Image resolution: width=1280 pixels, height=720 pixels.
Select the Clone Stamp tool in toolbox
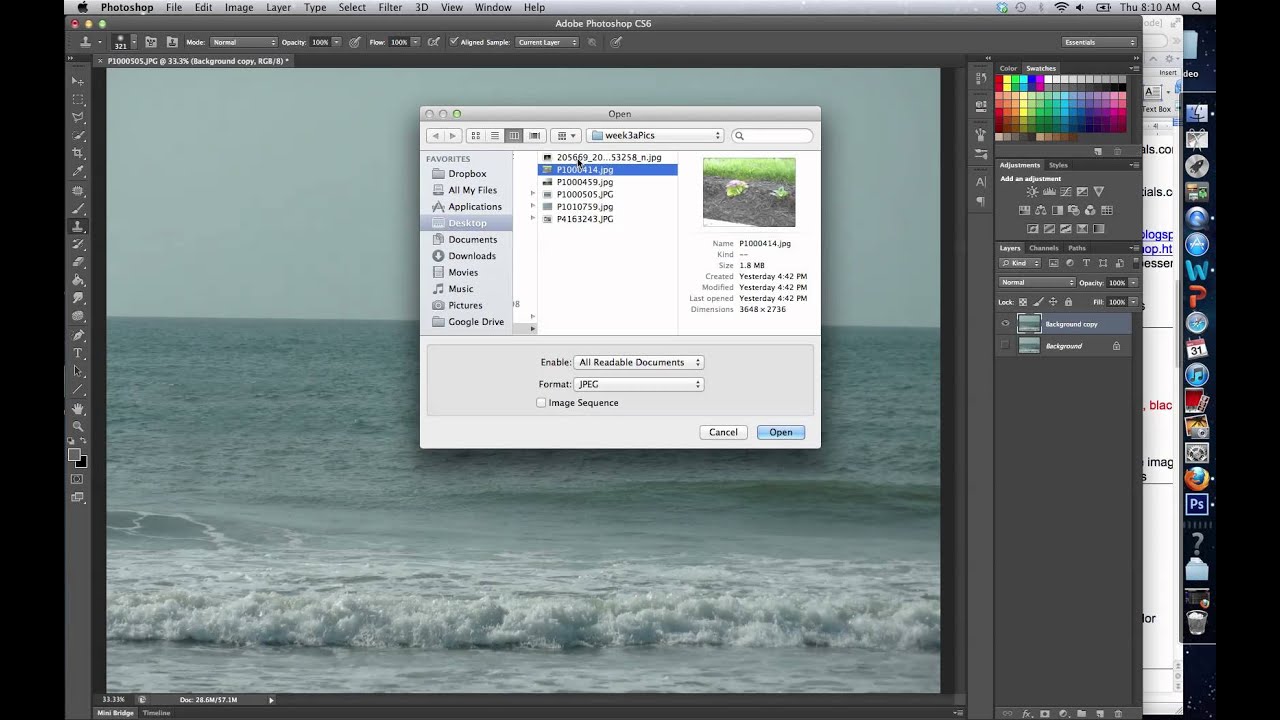tap(78, 227)
